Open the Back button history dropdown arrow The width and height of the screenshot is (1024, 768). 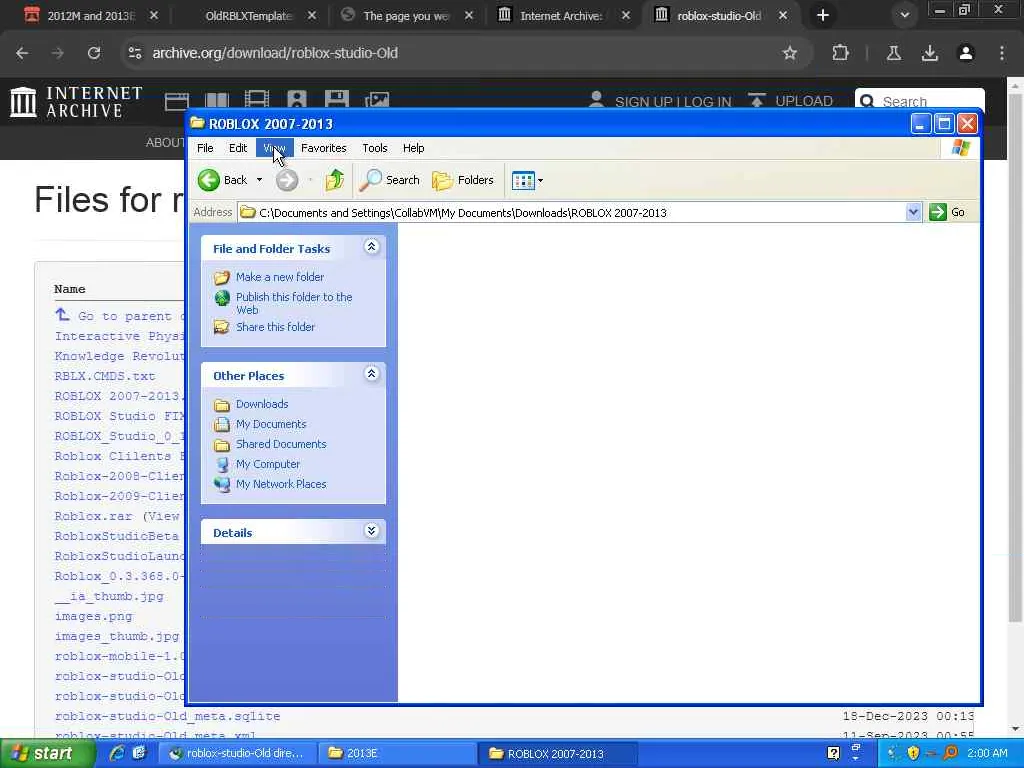click(x=259, y=180)
